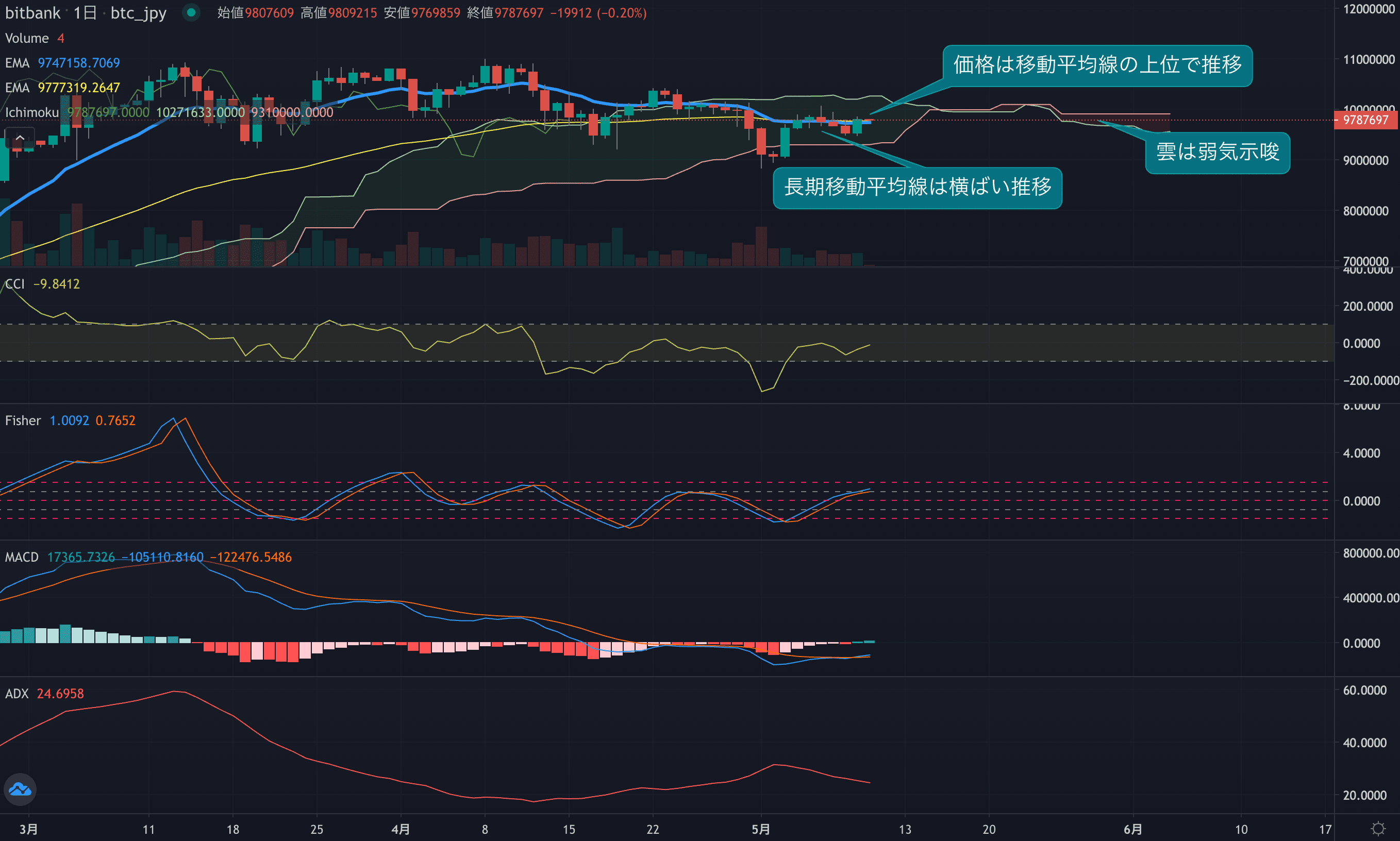Click the 5月 date on time axis
This screenshot has height=841, width=1400.
point(761,829)
